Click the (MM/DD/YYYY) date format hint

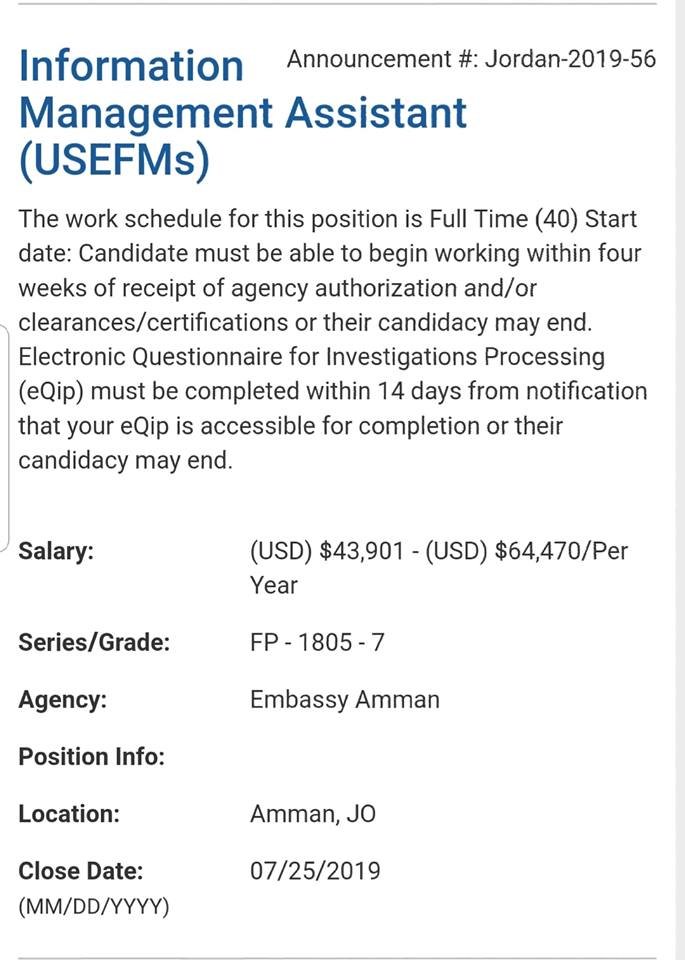94,907
